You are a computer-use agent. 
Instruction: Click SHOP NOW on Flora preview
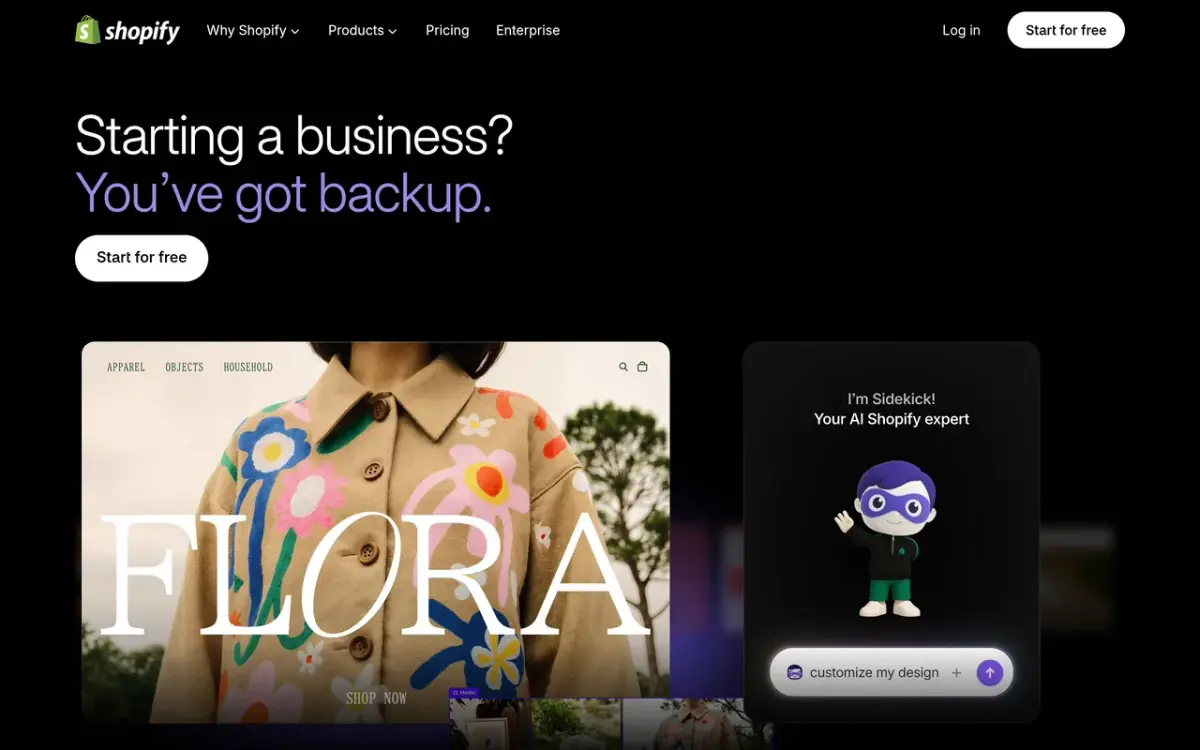(376, 698)
